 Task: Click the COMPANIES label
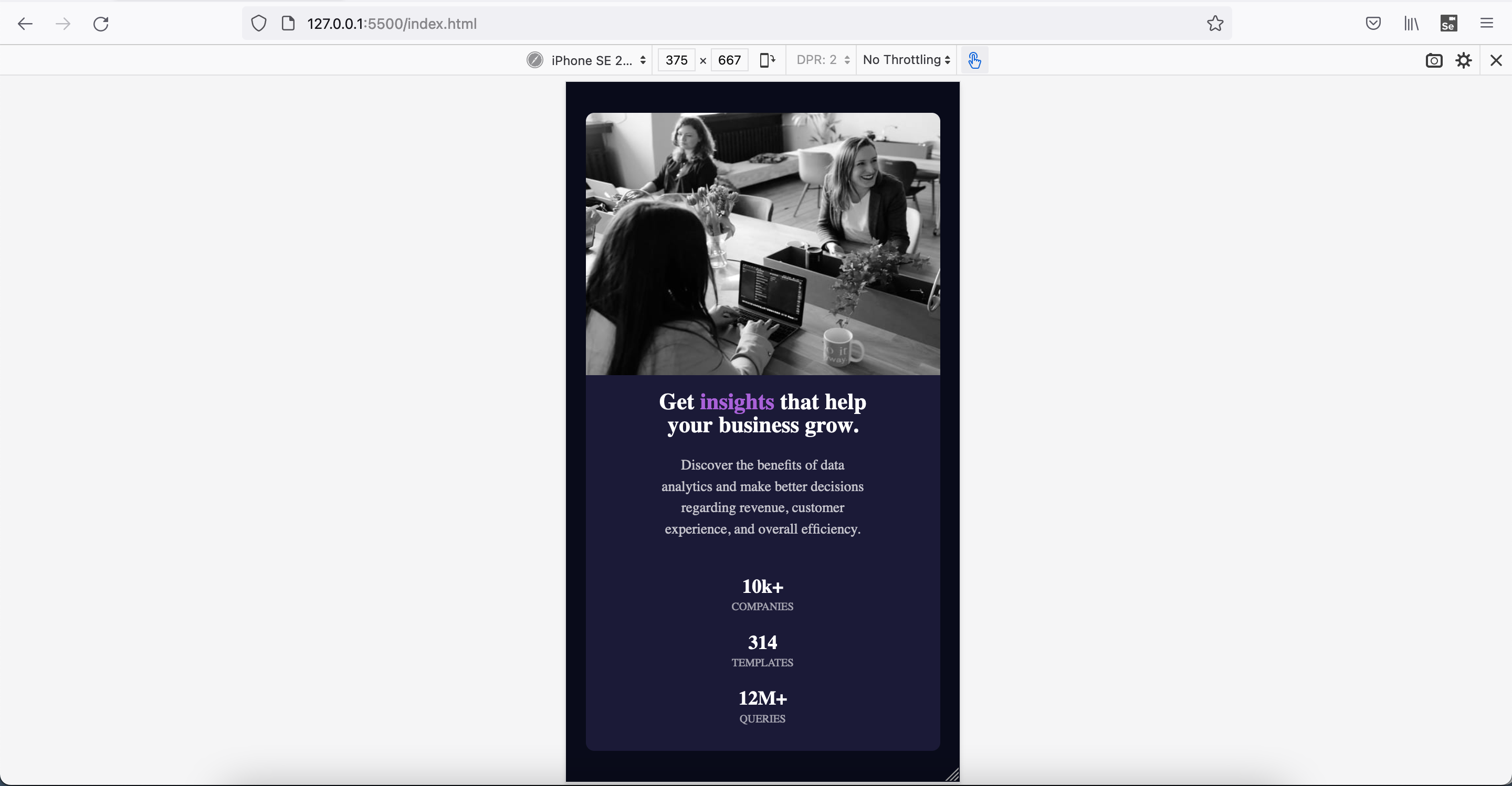762,607
